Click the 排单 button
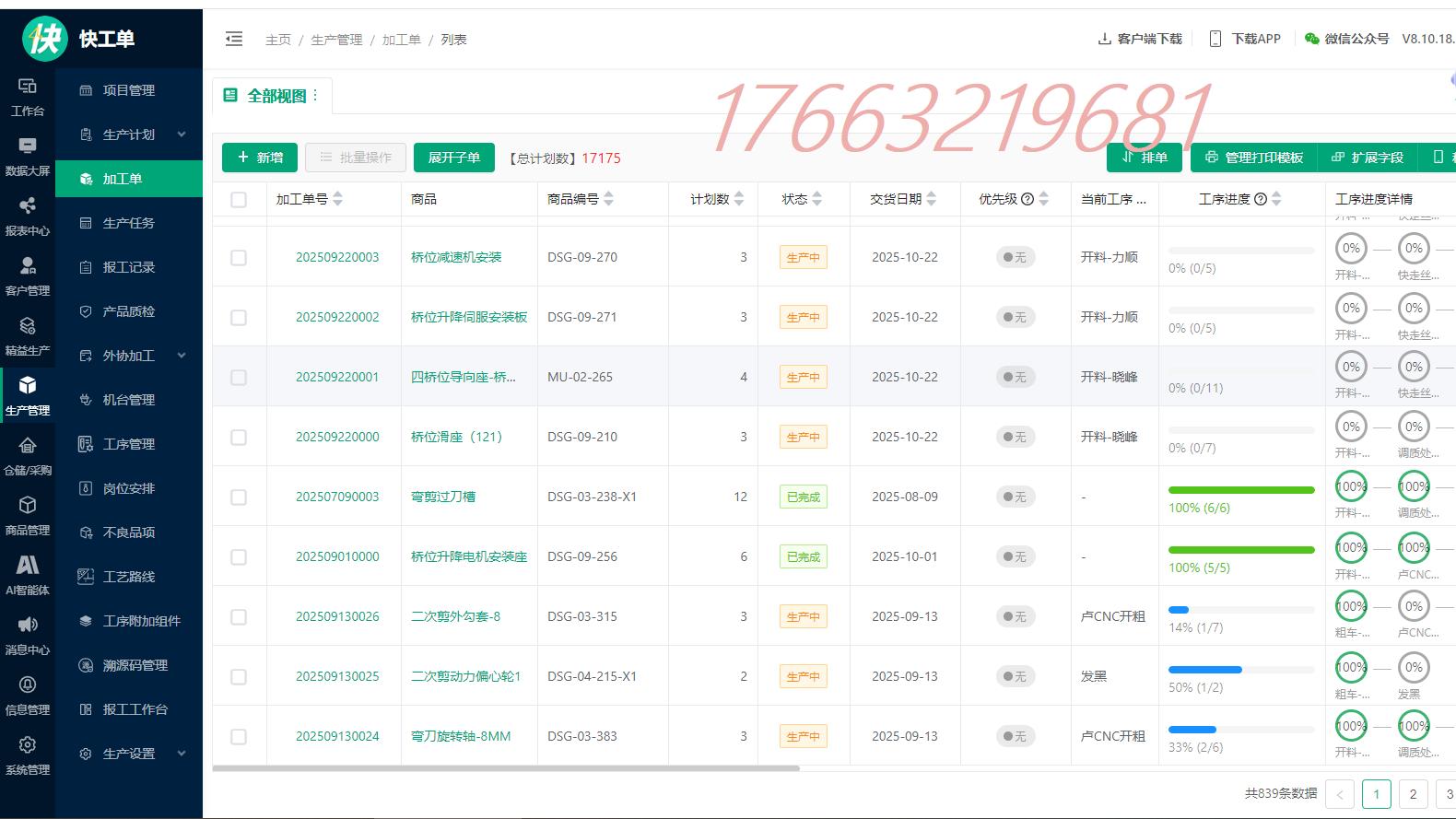 [1144, 158]
